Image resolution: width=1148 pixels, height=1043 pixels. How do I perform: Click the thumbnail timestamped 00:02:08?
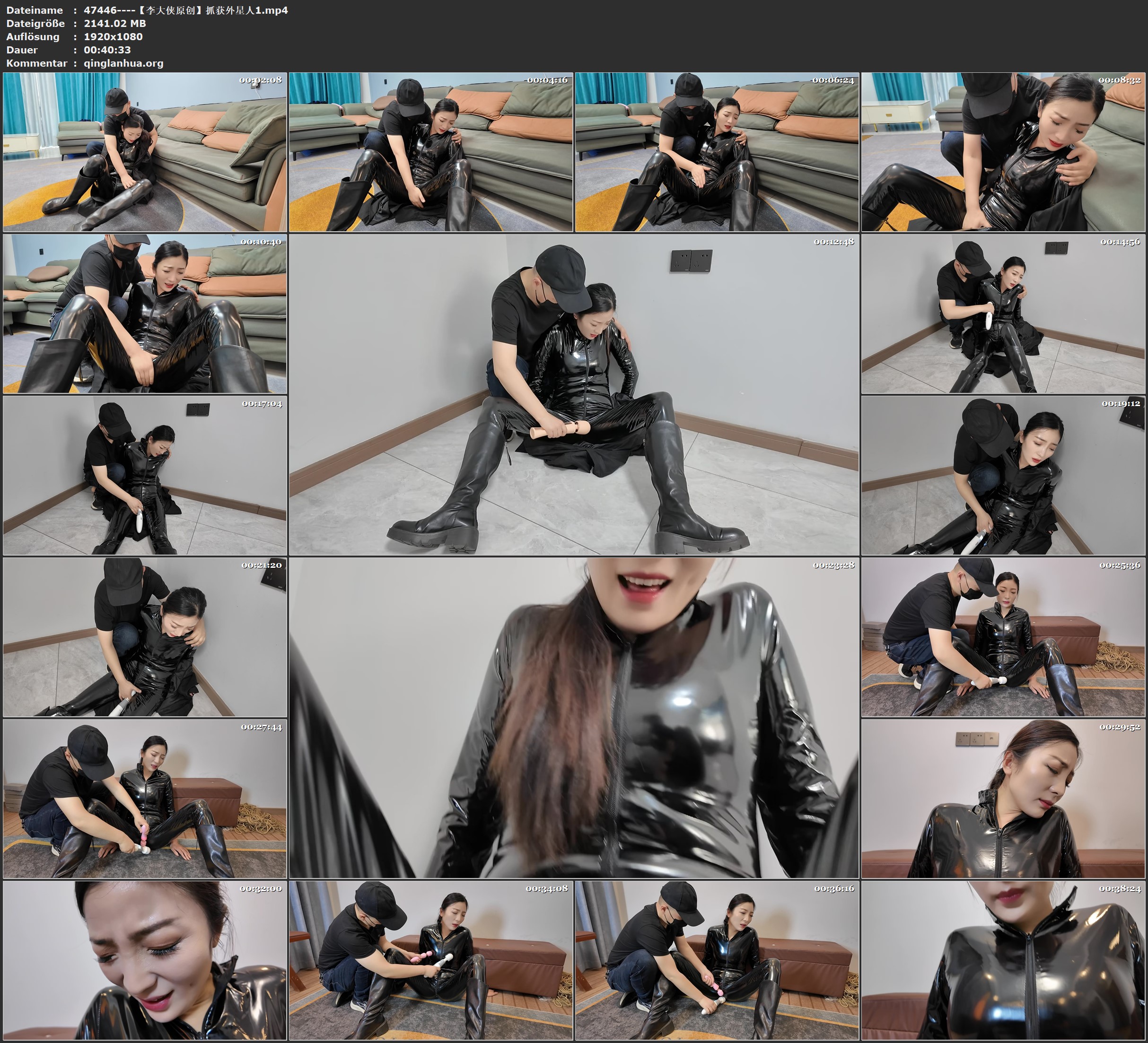pyautogui.click(x=145, y=152)
